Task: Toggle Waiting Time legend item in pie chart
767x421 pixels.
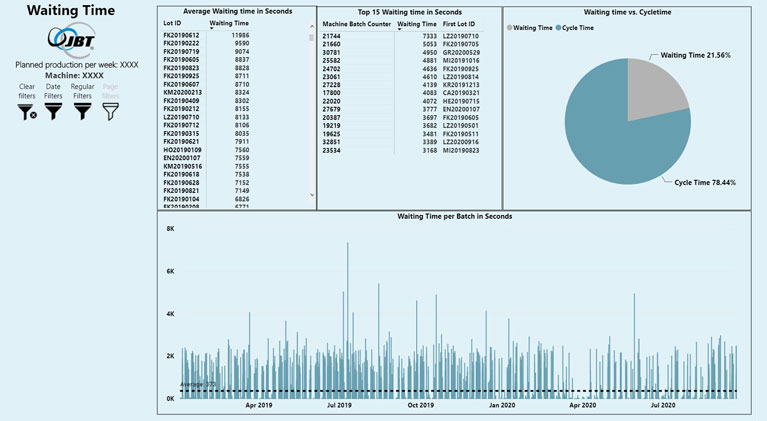Action: pyautogui.click(x=531, y=28)
